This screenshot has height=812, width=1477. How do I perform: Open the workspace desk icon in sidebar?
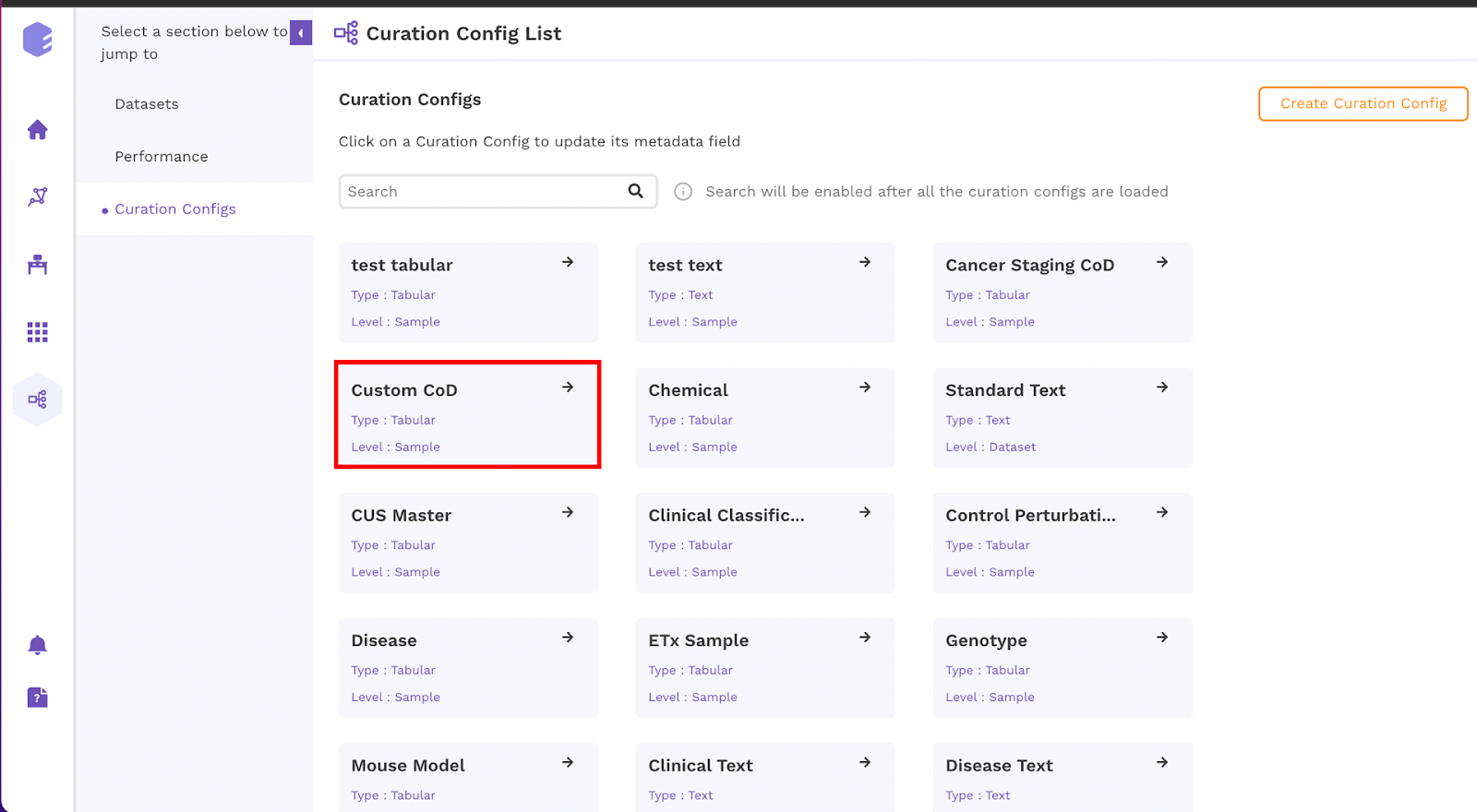tap(37, 265)
